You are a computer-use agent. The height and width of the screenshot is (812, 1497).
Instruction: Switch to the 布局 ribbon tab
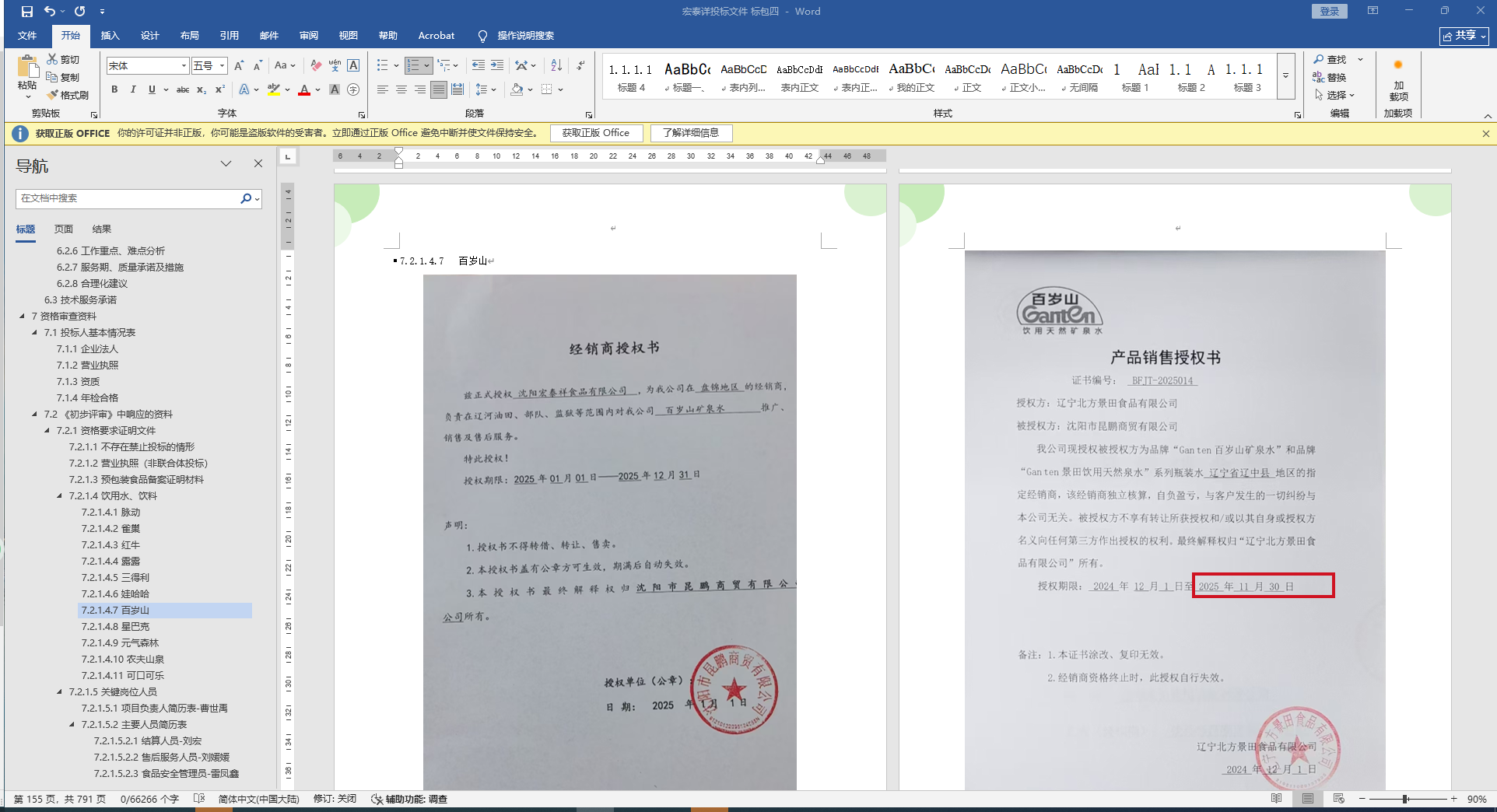190,35
